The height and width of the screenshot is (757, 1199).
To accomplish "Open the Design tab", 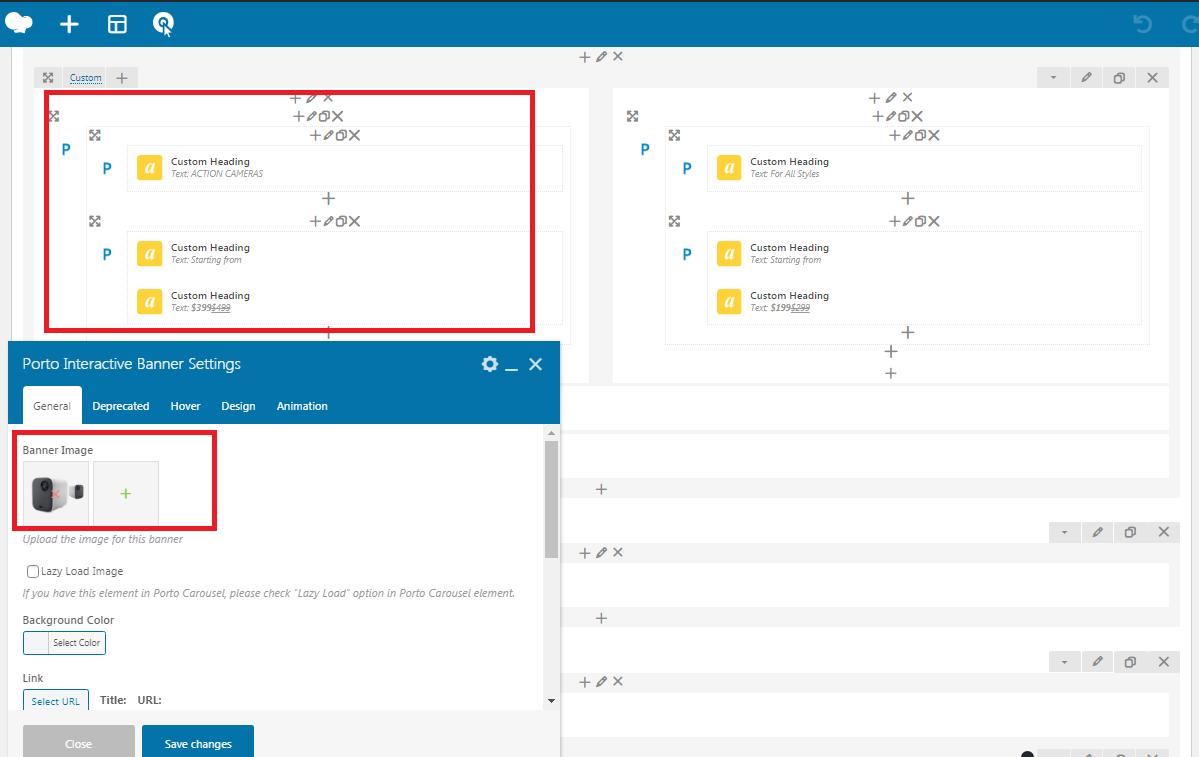I will coord(238,406).
